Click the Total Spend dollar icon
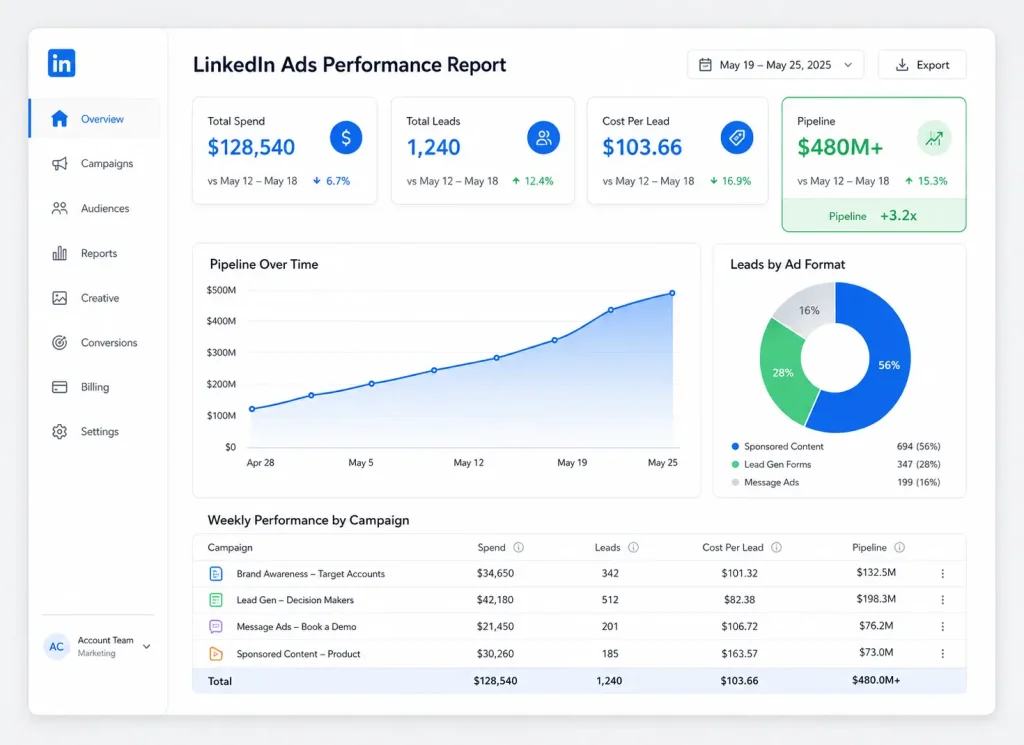The height and width of the screenshot is (745, 1024). point(346,138)
